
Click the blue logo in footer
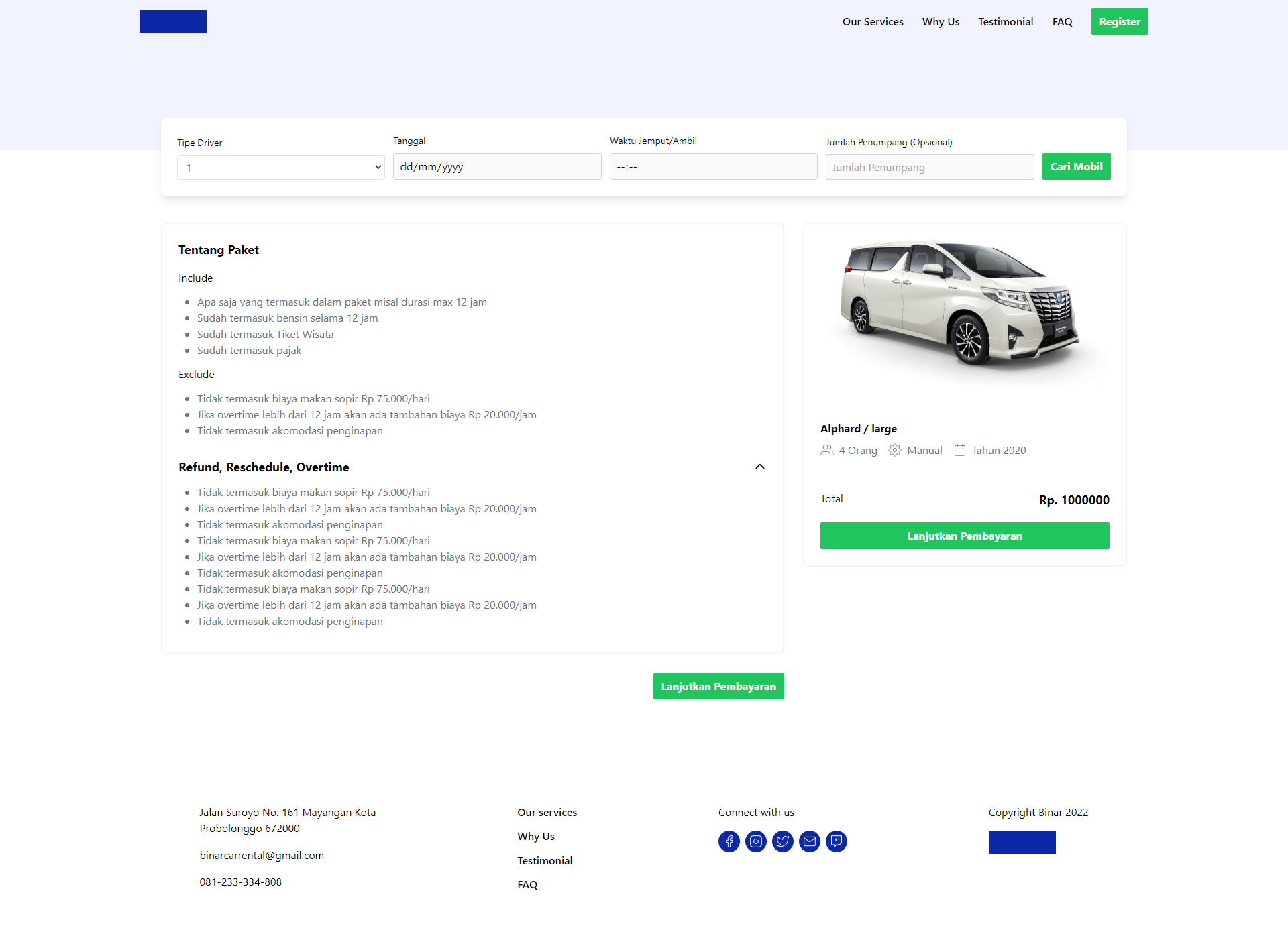[x=1022, y=842]
